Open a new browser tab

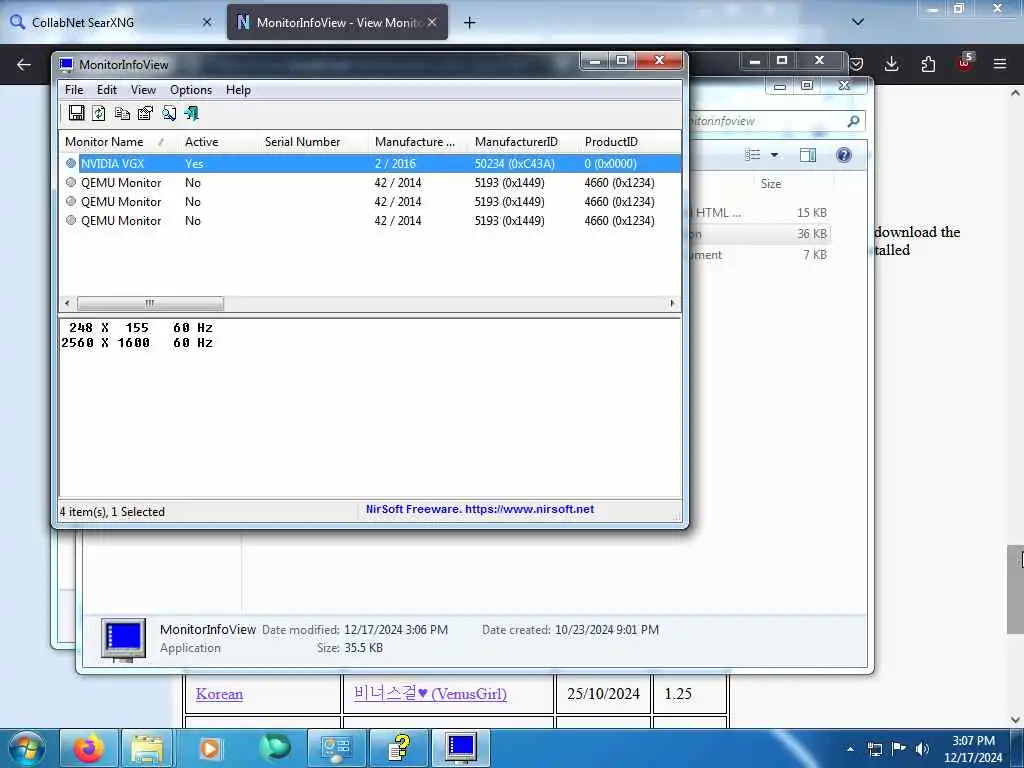point(469,23)
